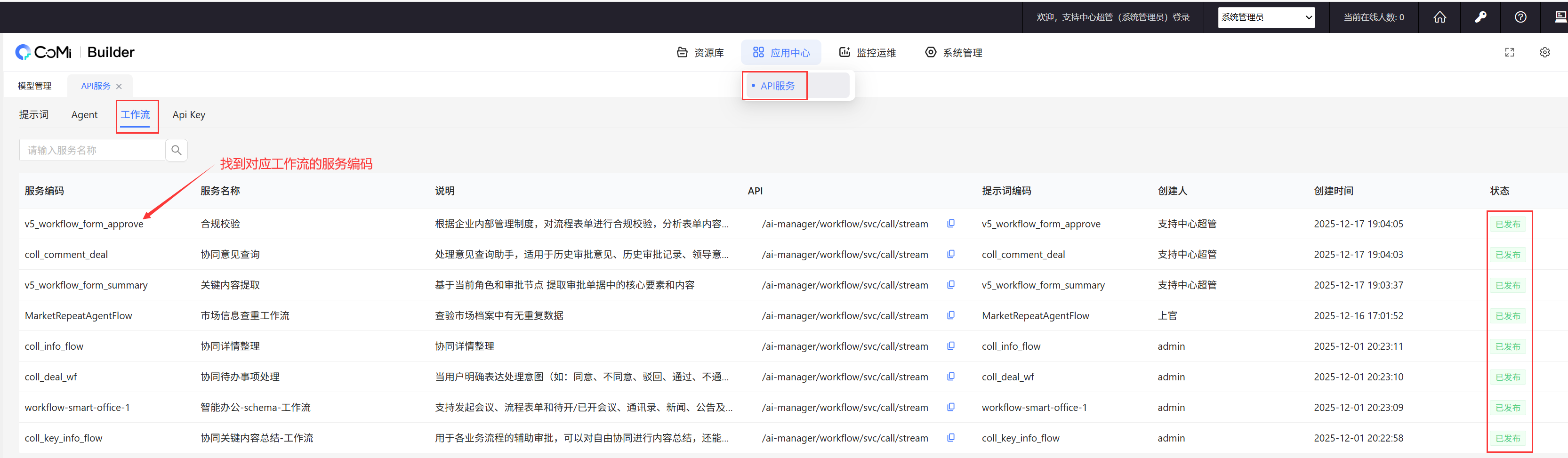Copy API path for v5_workflow_form_approve row
The height and width of the screenshot is (458, 1568).
click(950, 224)
